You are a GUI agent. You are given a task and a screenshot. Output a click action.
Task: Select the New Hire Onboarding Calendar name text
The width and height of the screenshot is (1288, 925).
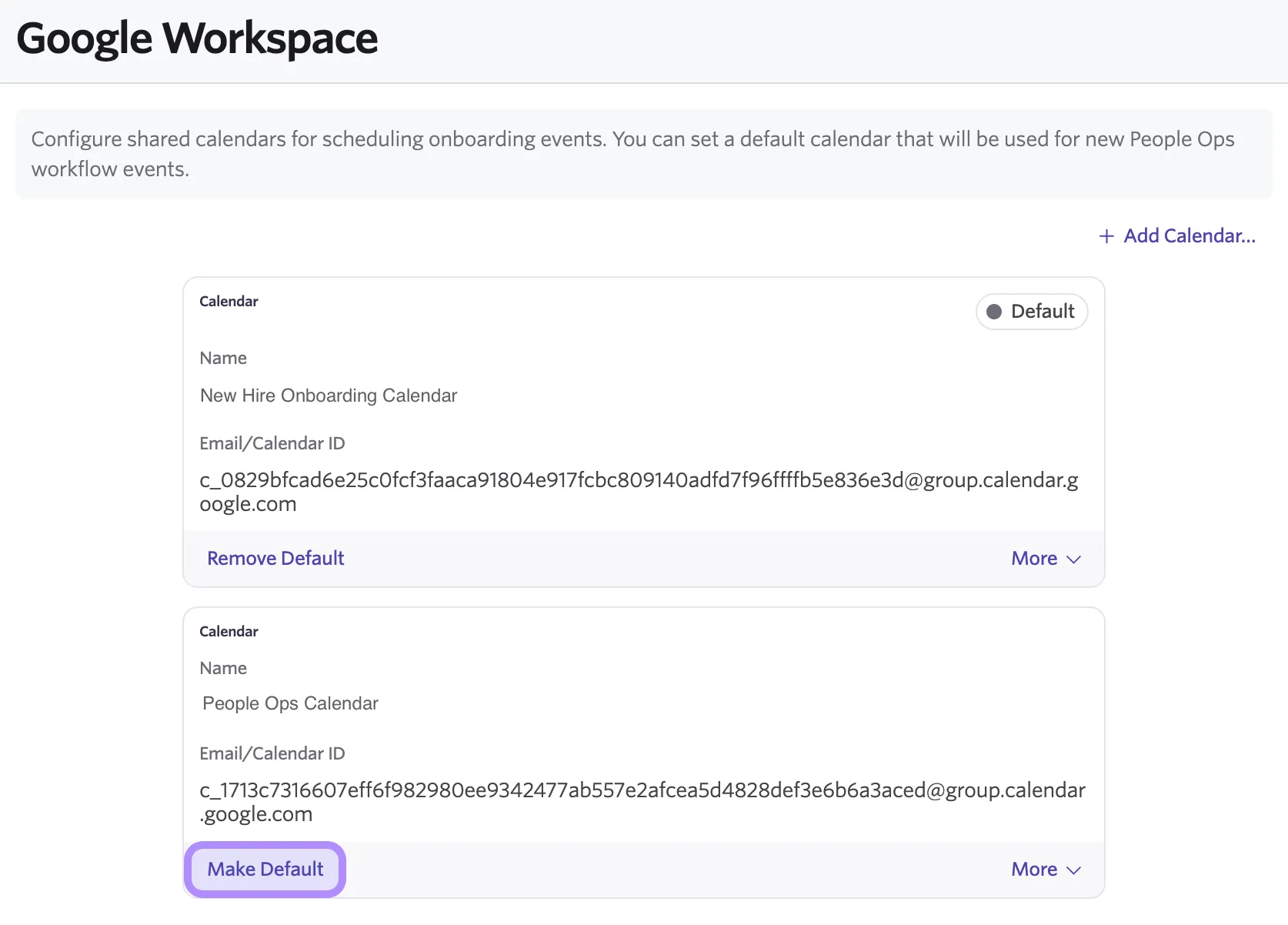click(x=329, y=396)
